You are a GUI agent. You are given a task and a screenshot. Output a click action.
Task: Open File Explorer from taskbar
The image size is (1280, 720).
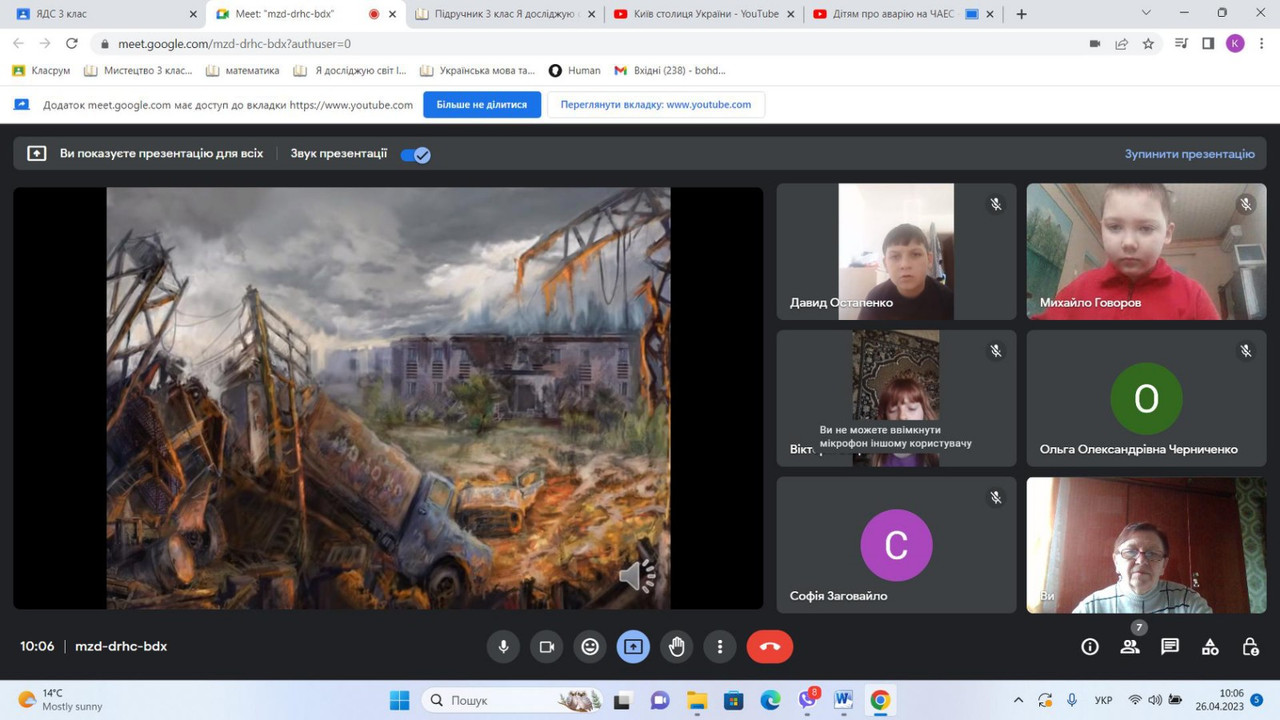pyautogui.click(x=696, y=700)
